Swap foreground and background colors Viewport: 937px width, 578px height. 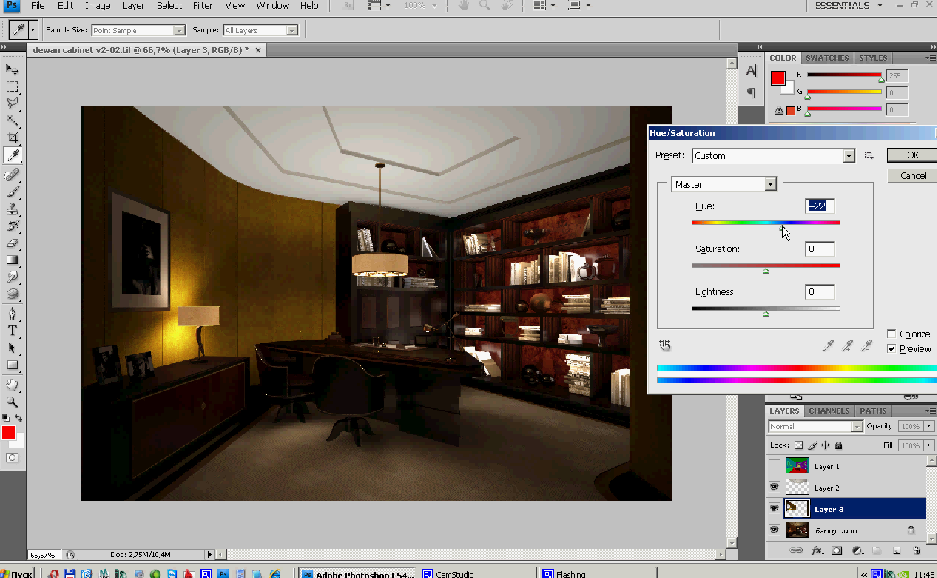pos(19,418)
